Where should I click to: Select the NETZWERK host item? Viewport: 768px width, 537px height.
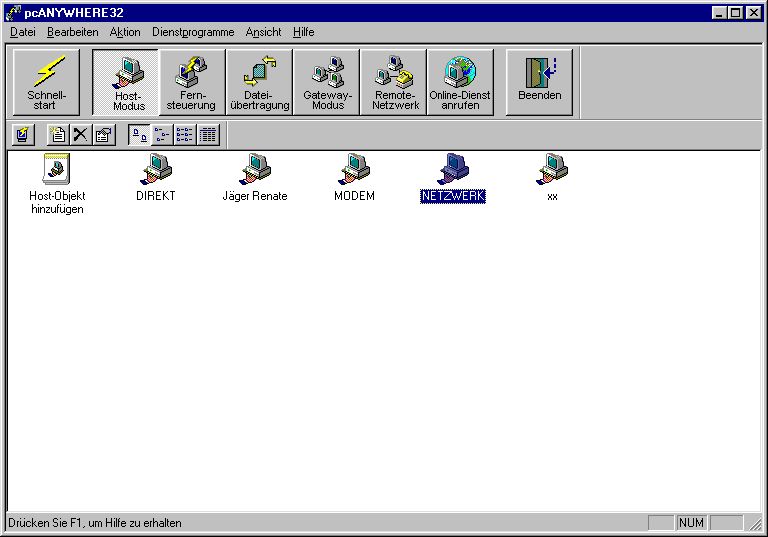click(x=453, y=177)
